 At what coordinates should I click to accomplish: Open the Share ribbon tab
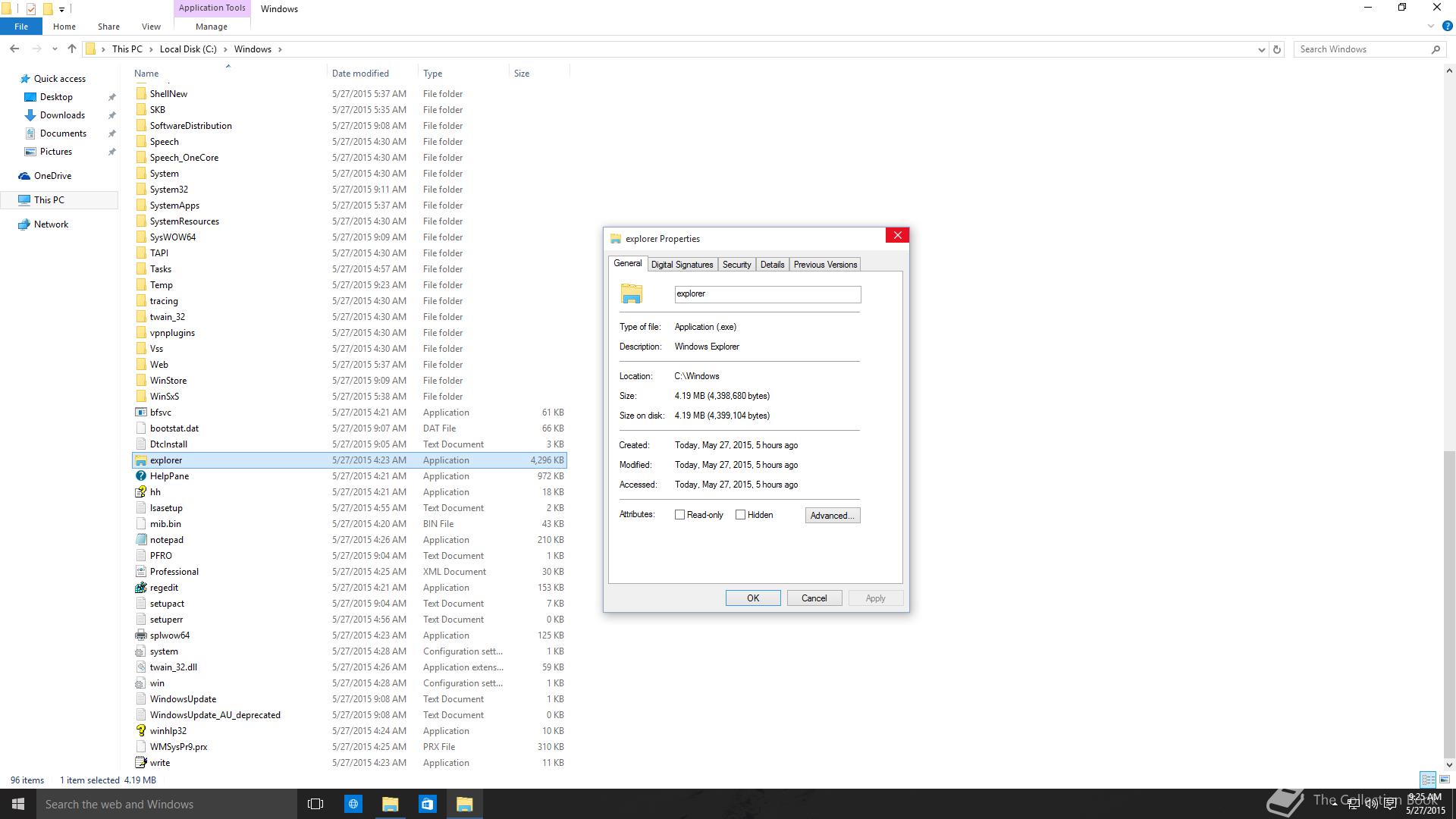click(x=108, y=26)
